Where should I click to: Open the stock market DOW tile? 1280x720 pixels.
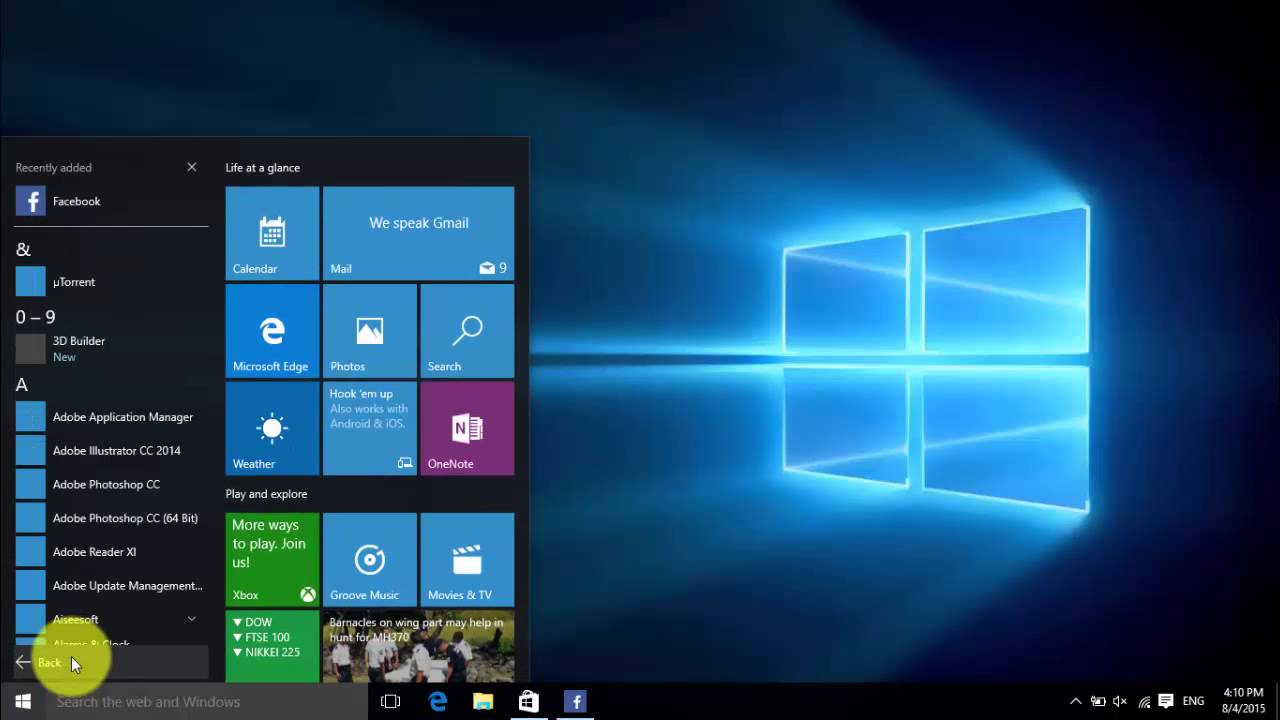click(272, 646)
